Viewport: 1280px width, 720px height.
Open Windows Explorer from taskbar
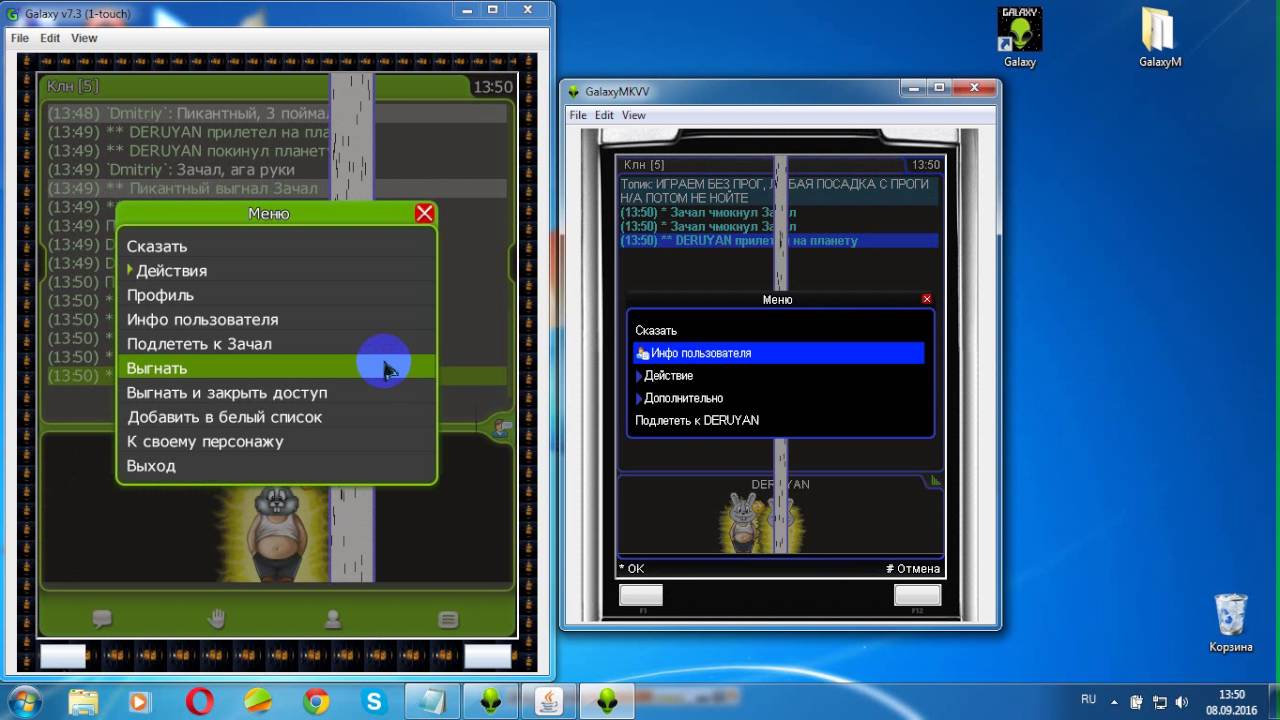click(83, 701)
